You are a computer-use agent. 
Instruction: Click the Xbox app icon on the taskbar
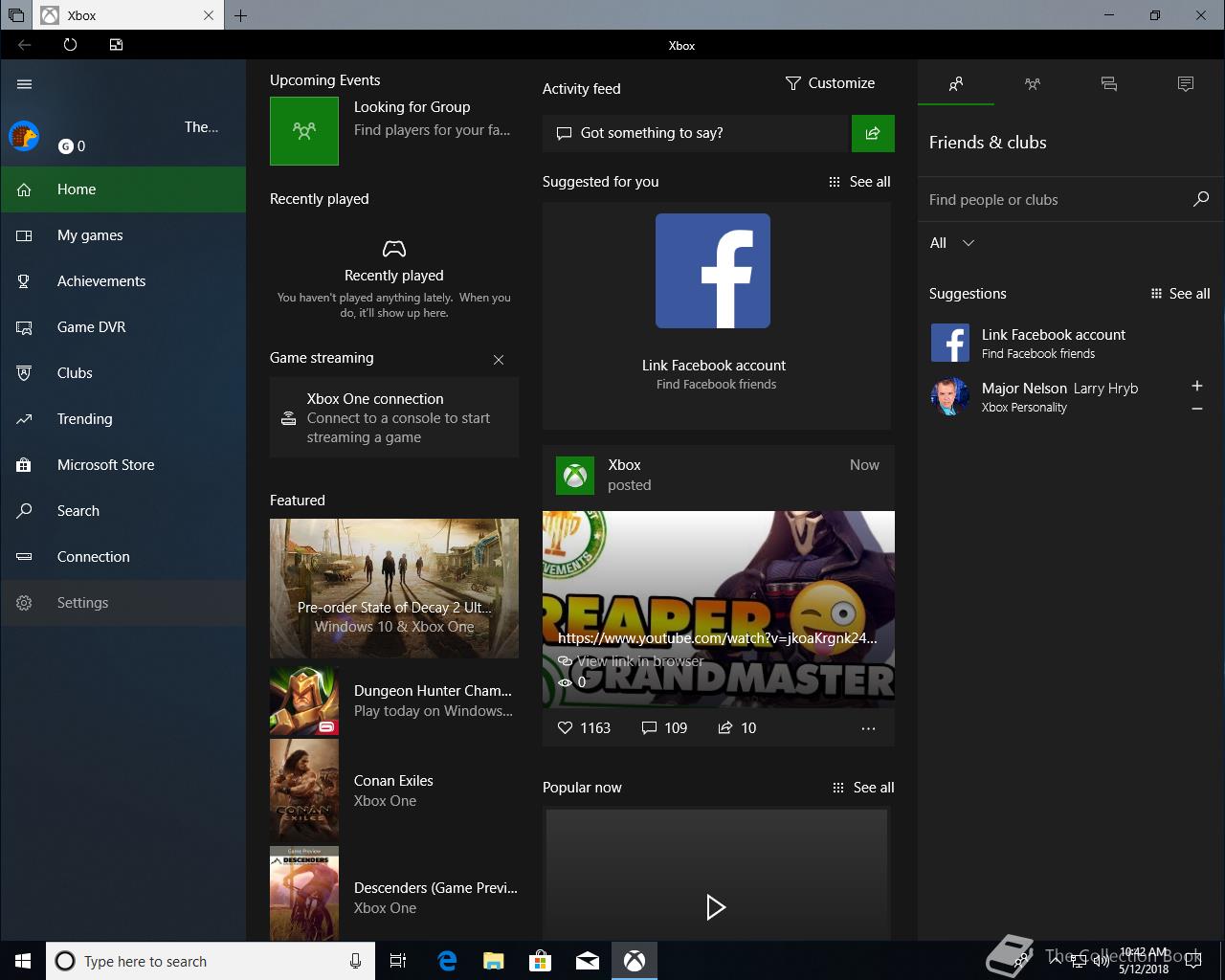(635, 961)
